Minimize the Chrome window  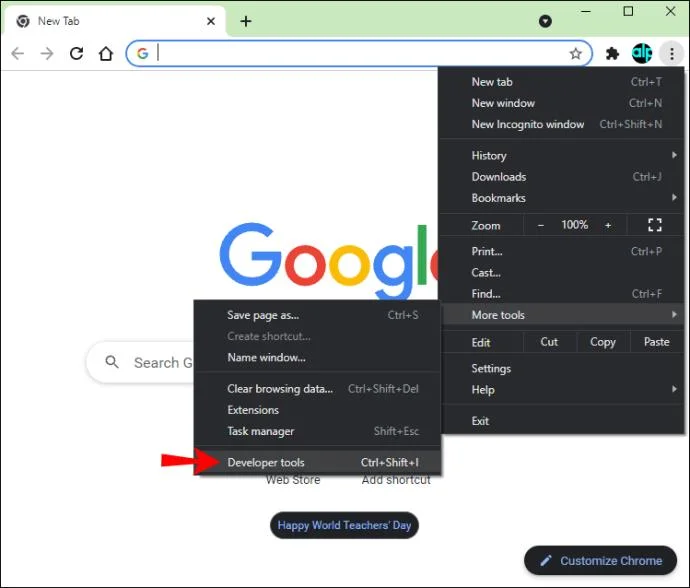pos(586,11)
